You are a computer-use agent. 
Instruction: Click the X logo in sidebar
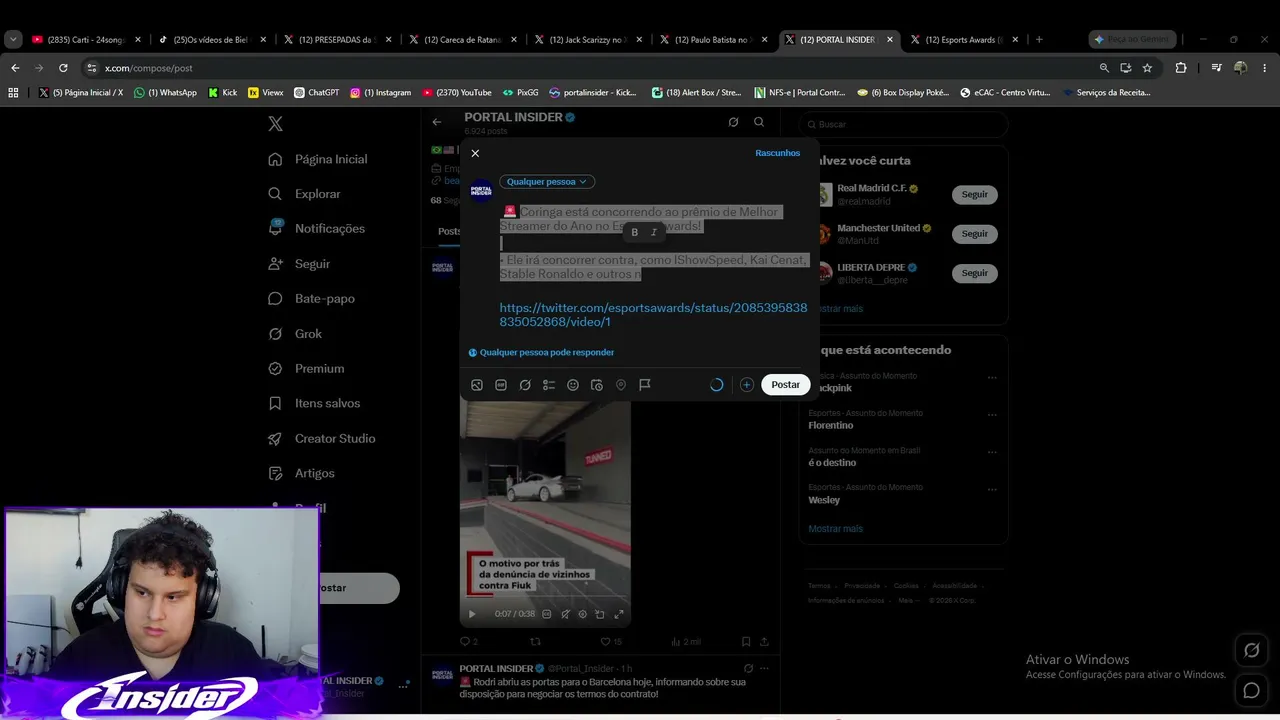(x=276, y=124)
